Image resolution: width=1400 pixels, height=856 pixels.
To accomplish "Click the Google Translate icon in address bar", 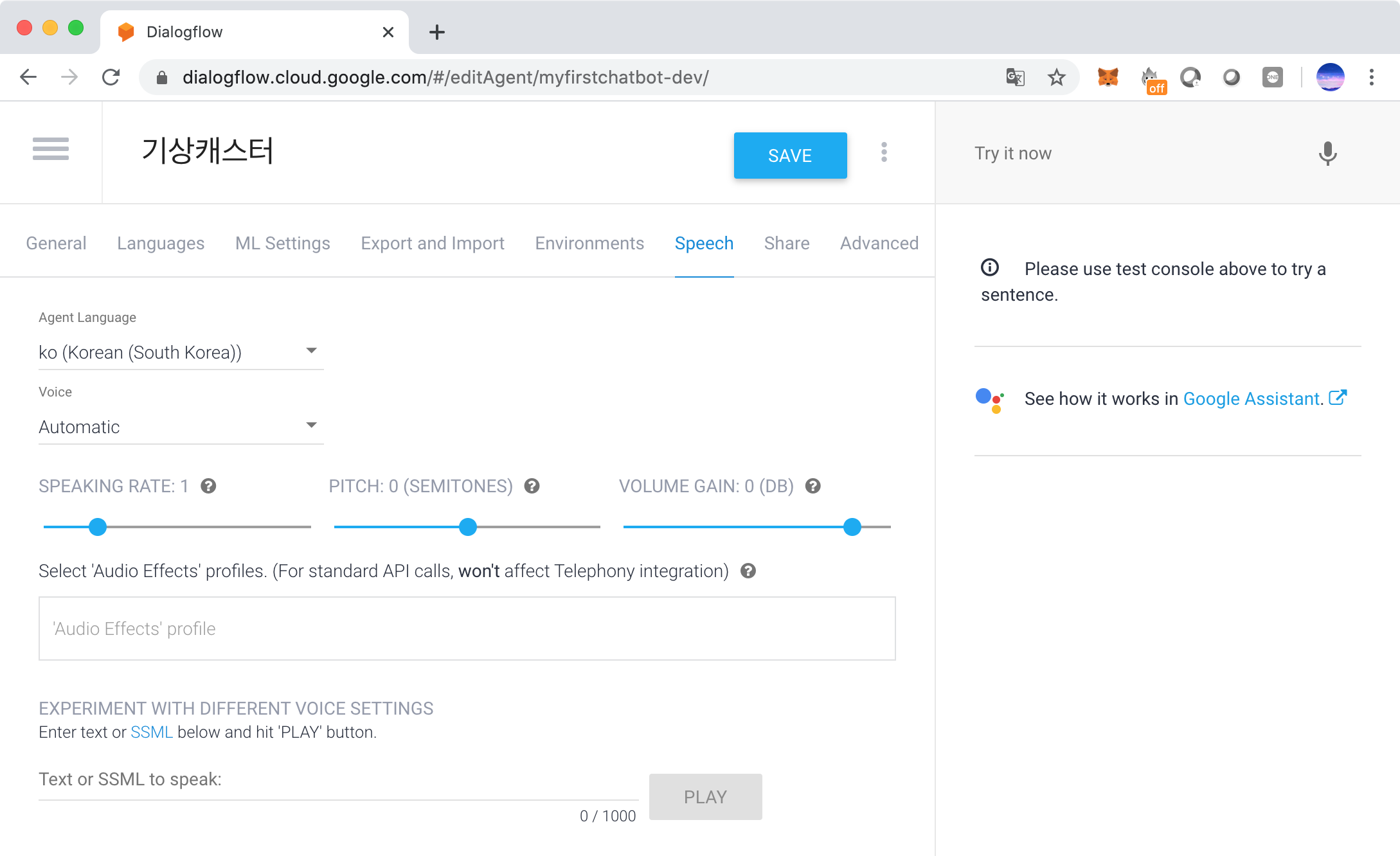I will tap(1015, 78).
